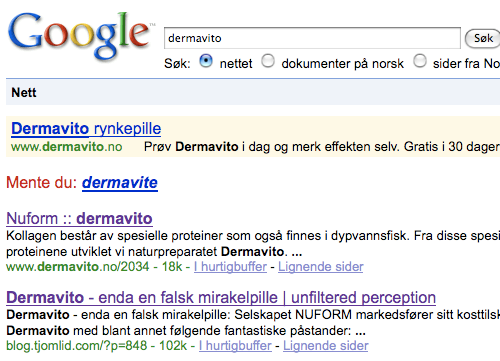Image resolution: width=500 pixels, height=361 pixels.
Task: Click the search field containing dermavito
Action: [312, 38]
